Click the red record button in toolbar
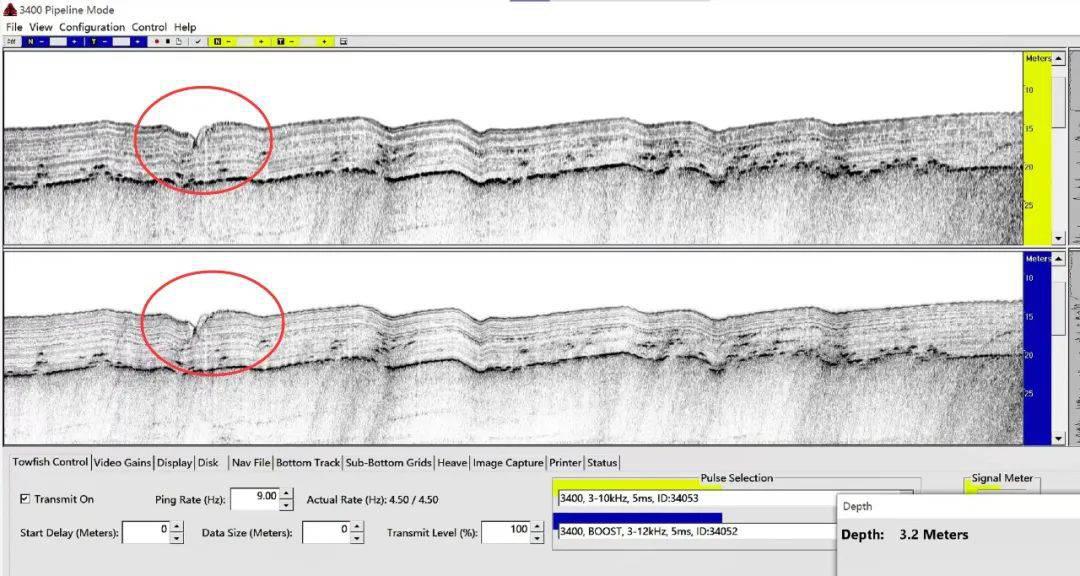1080x576 pixels. click(x=156, y=42)
